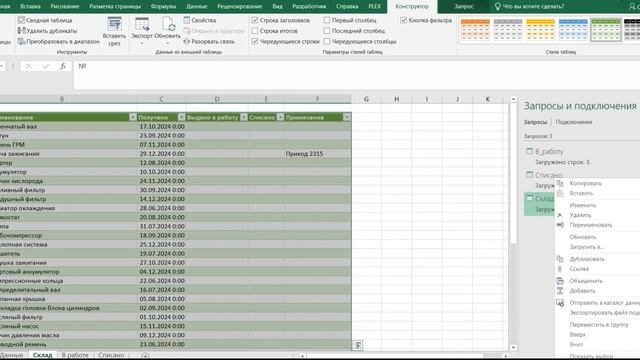640x360 pixels.
Task: Click Преобразовать в диапазон
Action: tap(58, 41)
